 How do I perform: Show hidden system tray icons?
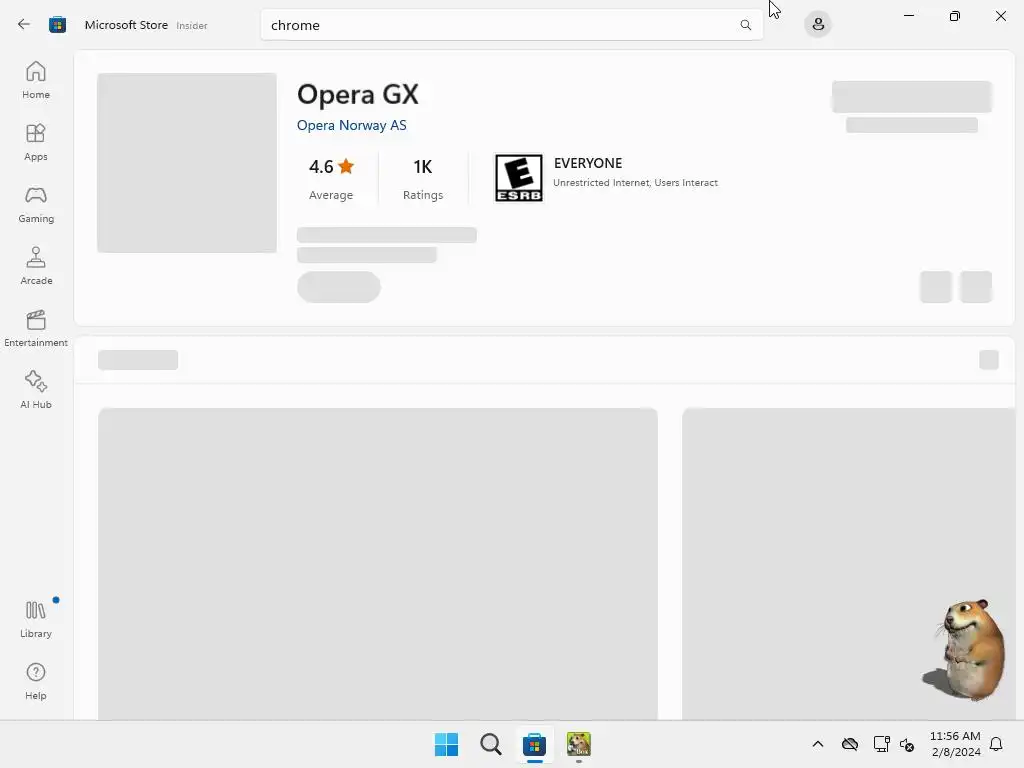[818, 744]
